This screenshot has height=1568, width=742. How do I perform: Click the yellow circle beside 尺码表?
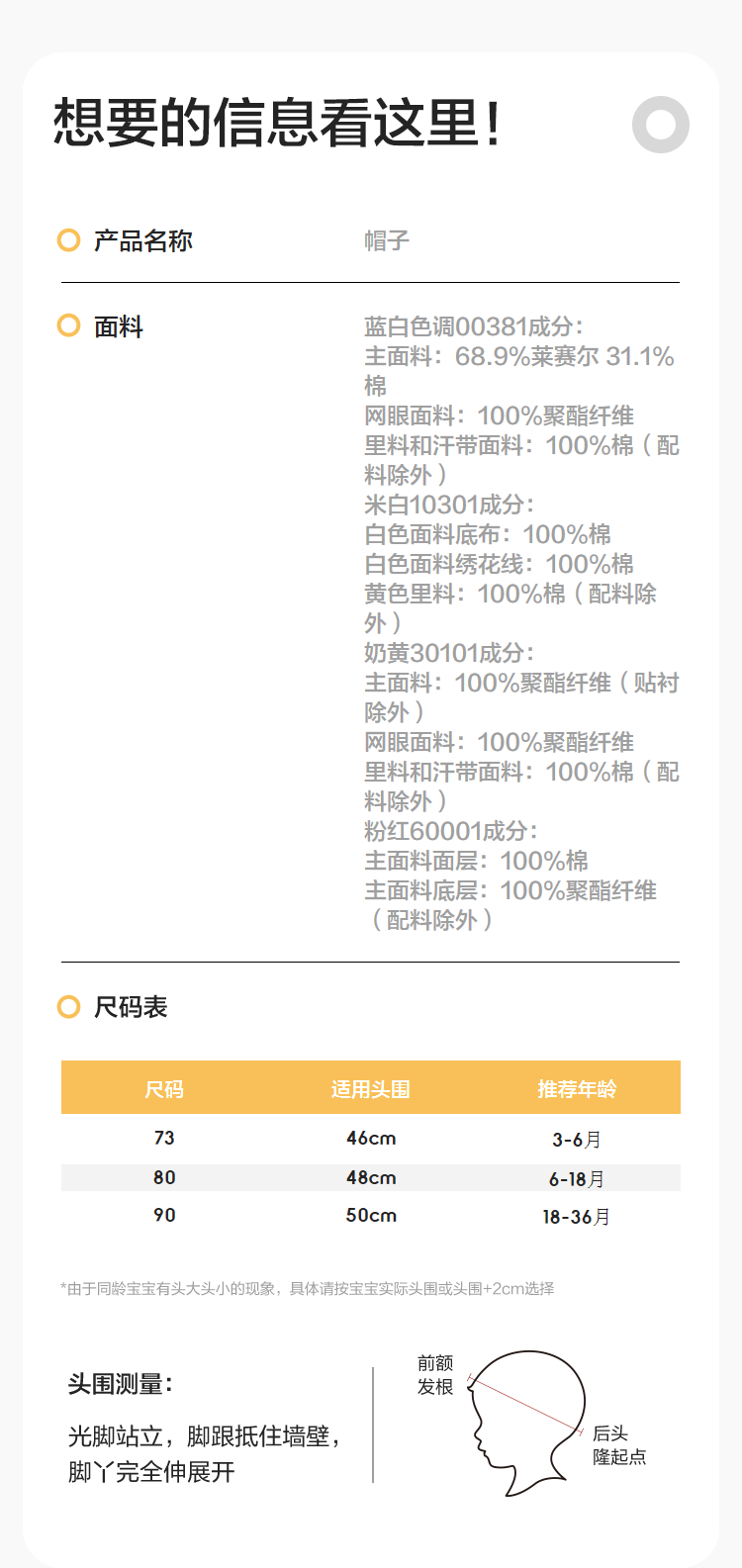68,1007
